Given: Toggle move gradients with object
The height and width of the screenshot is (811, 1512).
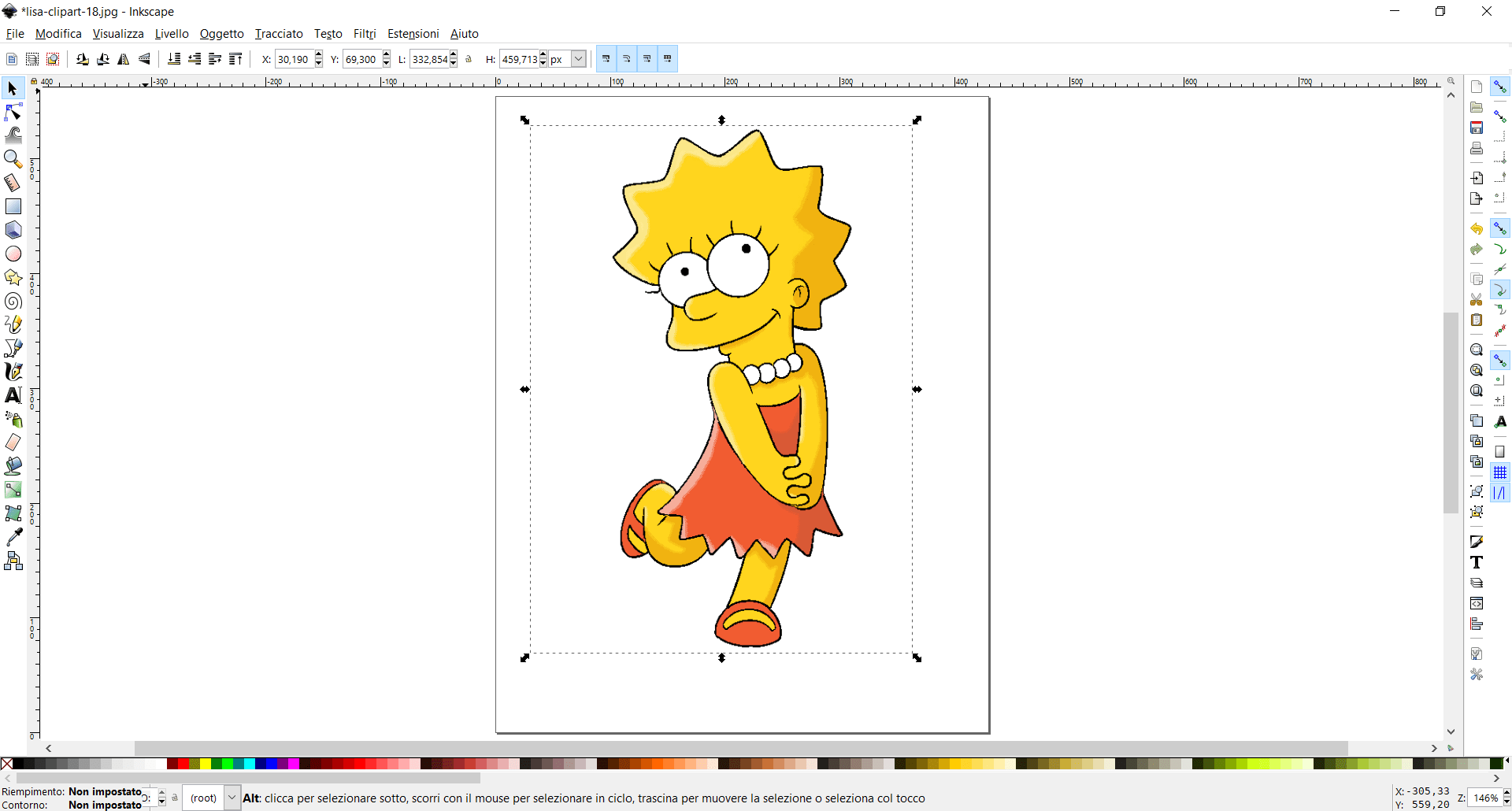Looking at the screenshot, I should point(647,59).
